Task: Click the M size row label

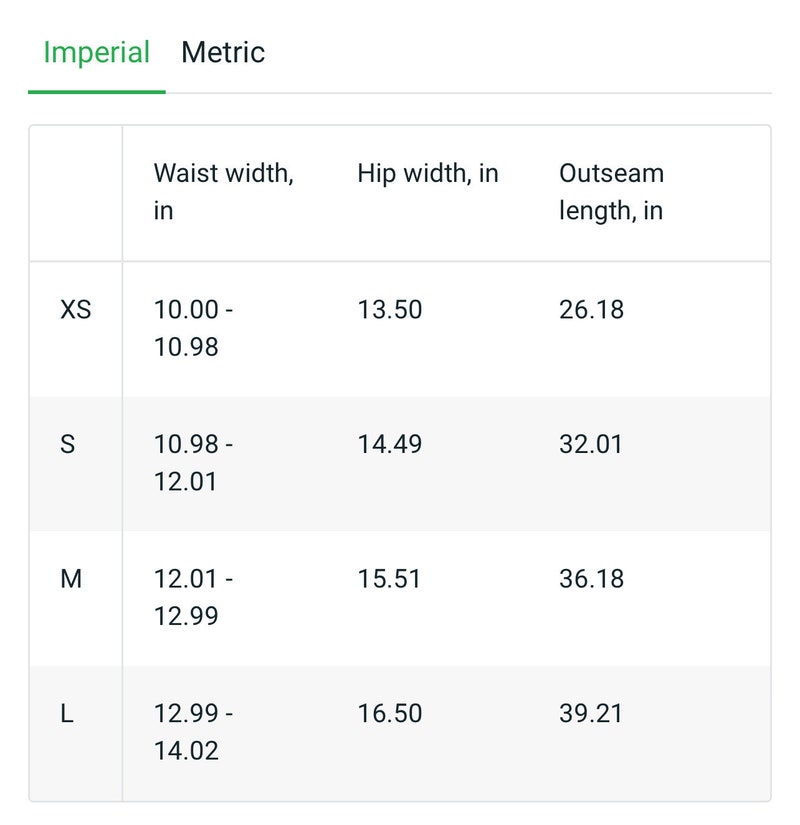Action: [x=71, y=579]
